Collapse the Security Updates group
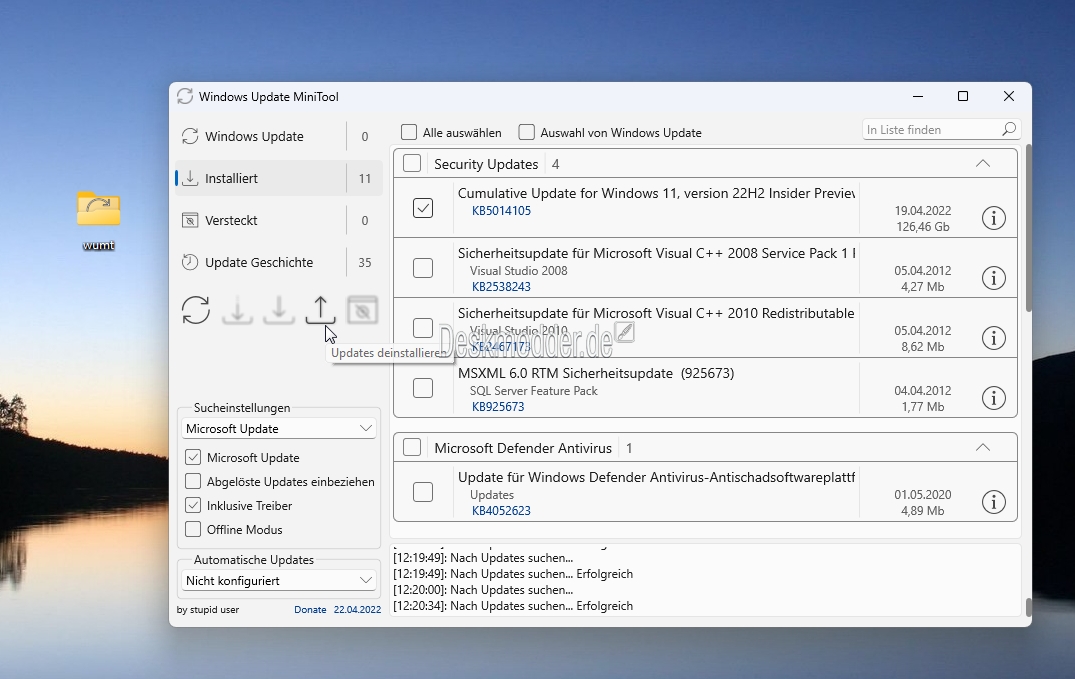Screen dimensions: 1075x679 (982, 163)
